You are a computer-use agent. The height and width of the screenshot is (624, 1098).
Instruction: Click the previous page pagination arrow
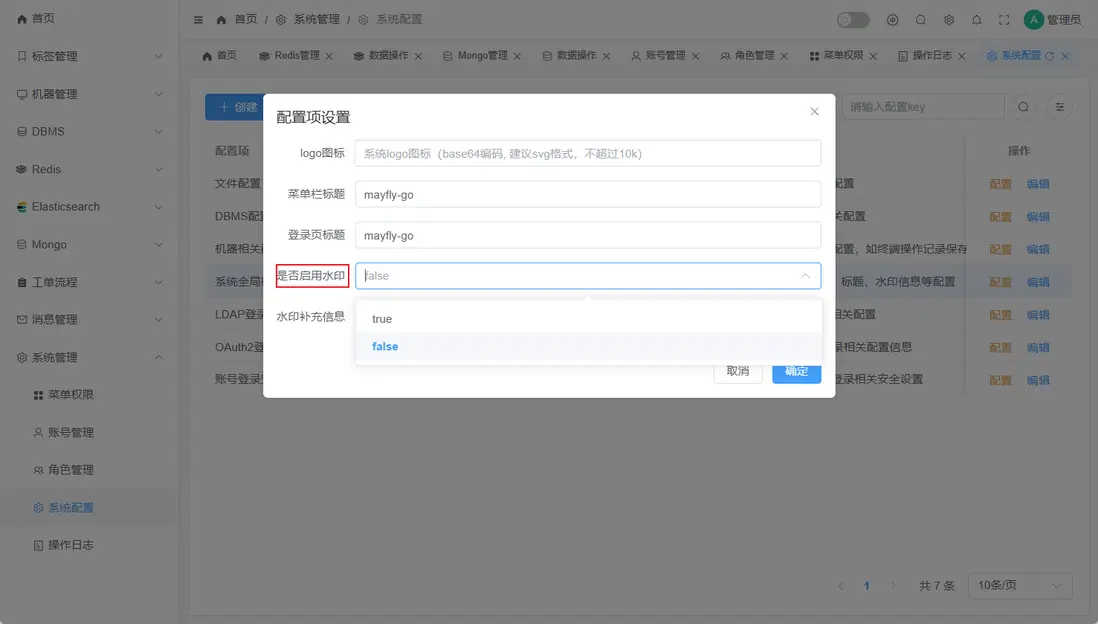pos(841,585)
